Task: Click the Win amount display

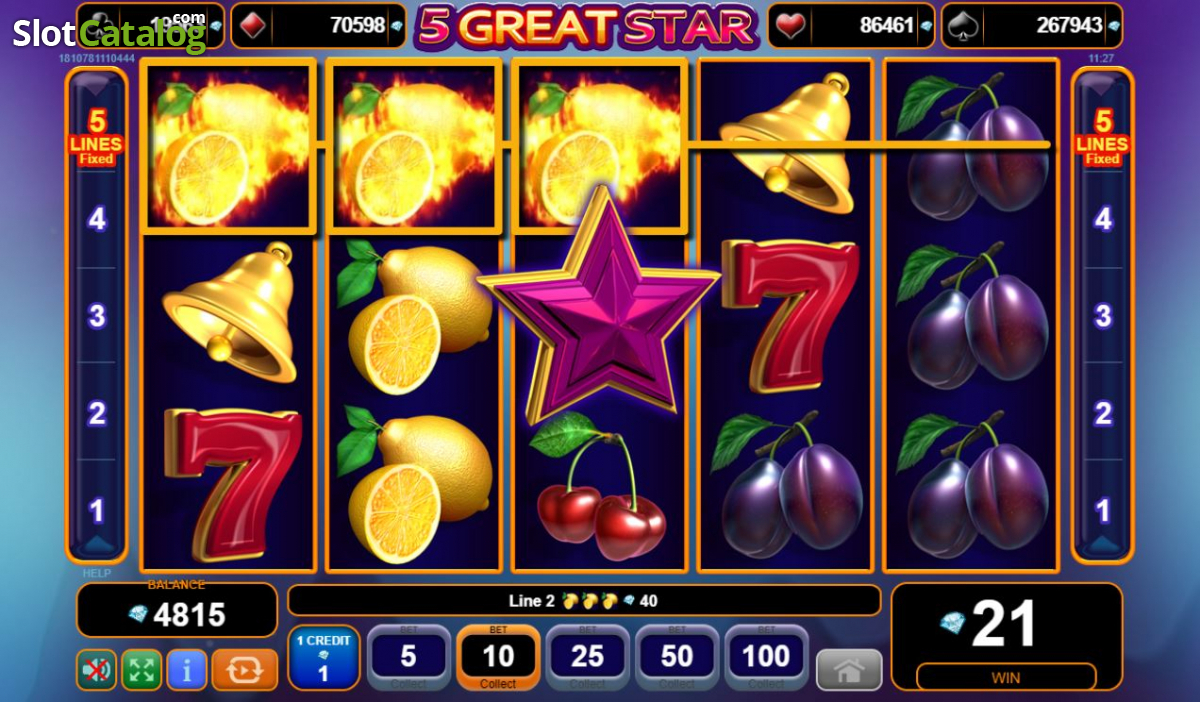Action: 1006,637
